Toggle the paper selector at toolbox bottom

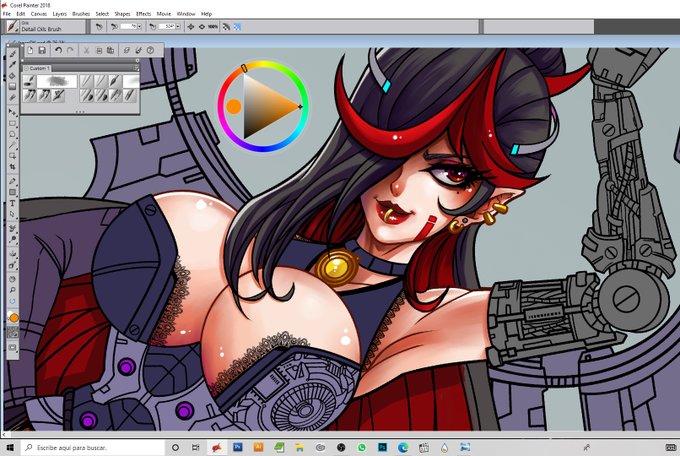13,333
